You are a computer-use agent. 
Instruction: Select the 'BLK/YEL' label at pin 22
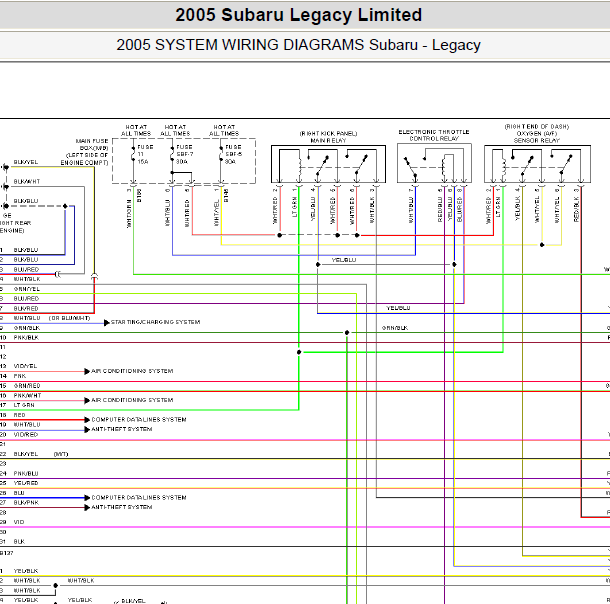click(26, 454)
